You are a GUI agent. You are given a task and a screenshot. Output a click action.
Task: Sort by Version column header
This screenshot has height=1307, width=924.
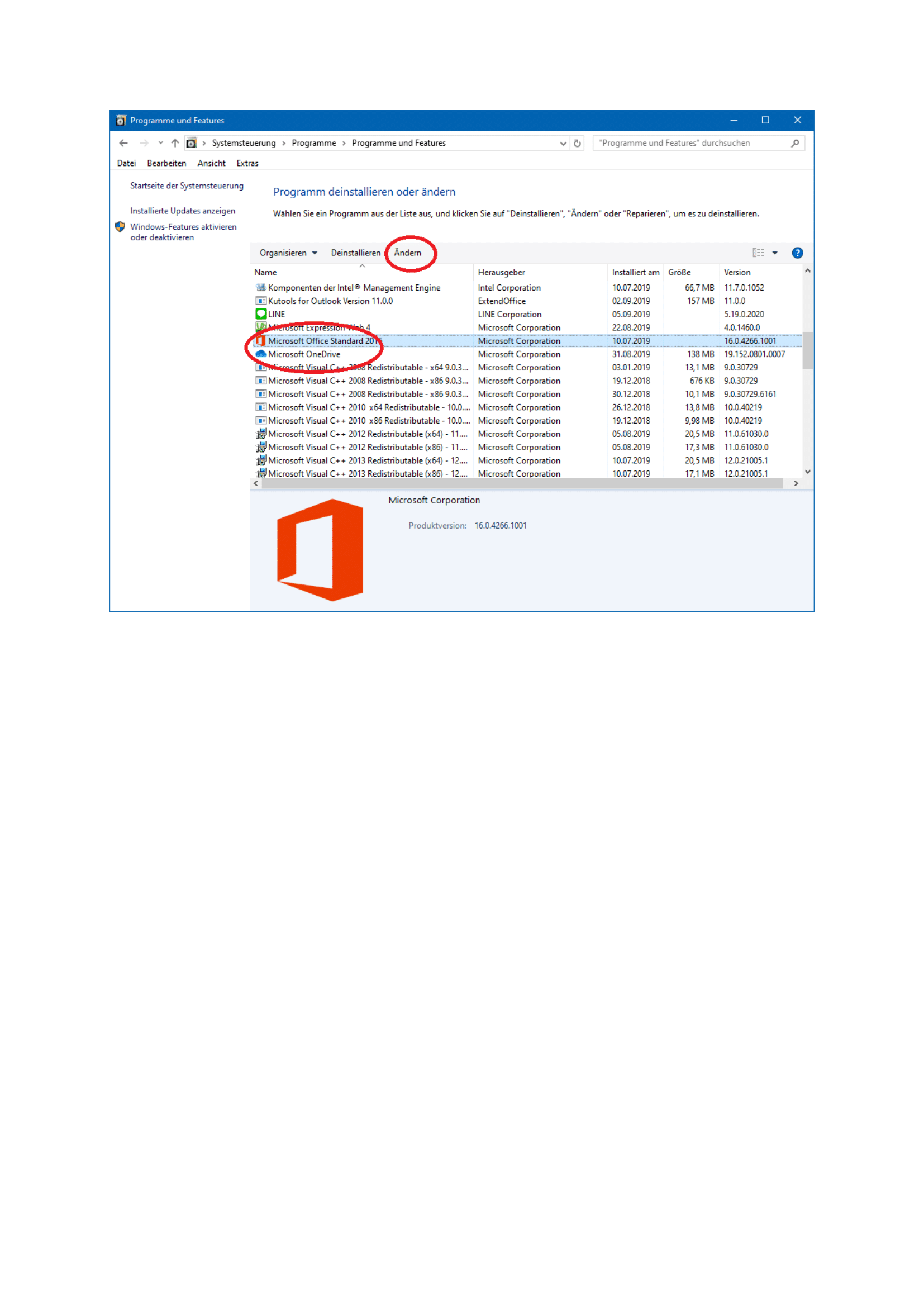point(761,272)
